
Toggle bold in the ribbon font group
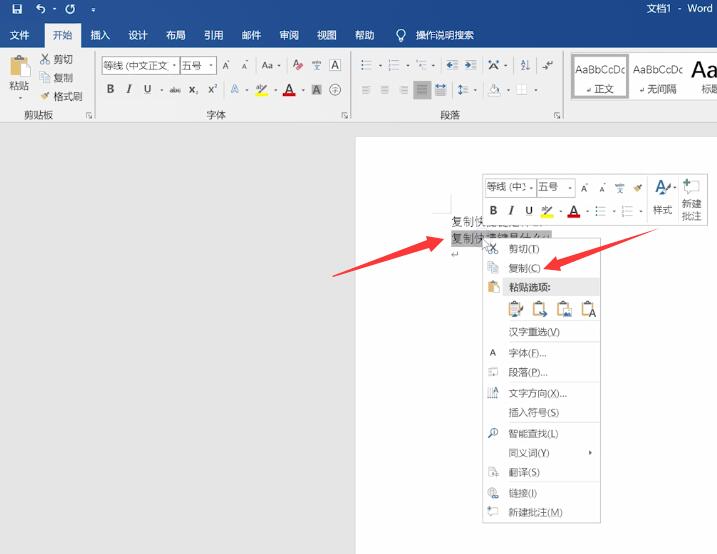pyautogui.click(x=110, y=89)
